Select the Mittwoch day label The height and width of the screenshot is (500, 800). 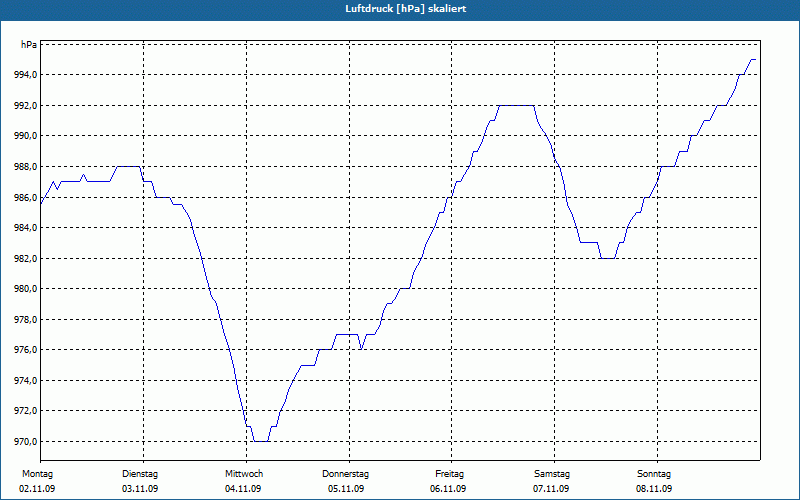coord(244,474)
